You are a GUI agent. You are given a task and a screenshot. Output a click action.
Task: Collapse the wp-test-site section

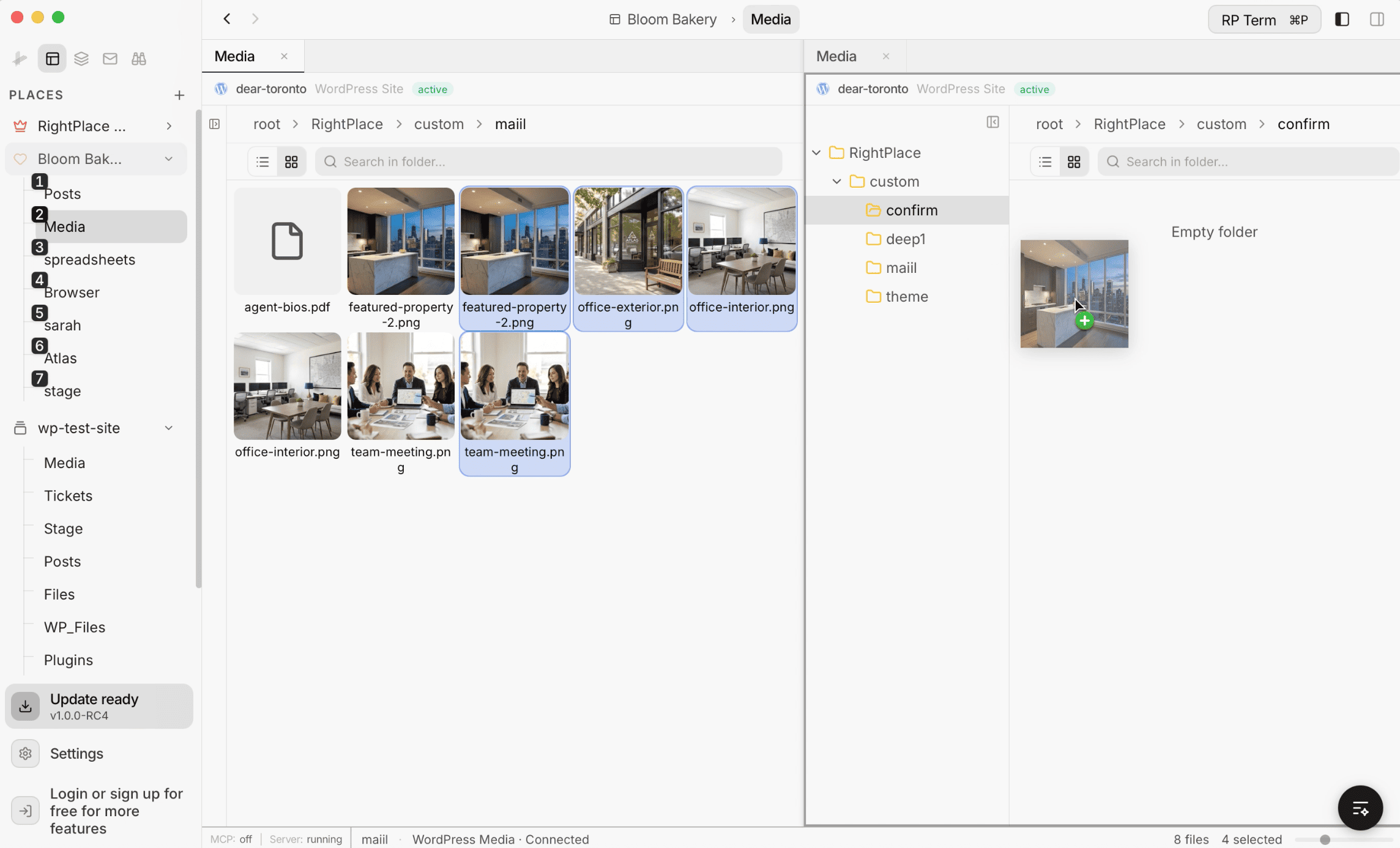coord(169,428)
